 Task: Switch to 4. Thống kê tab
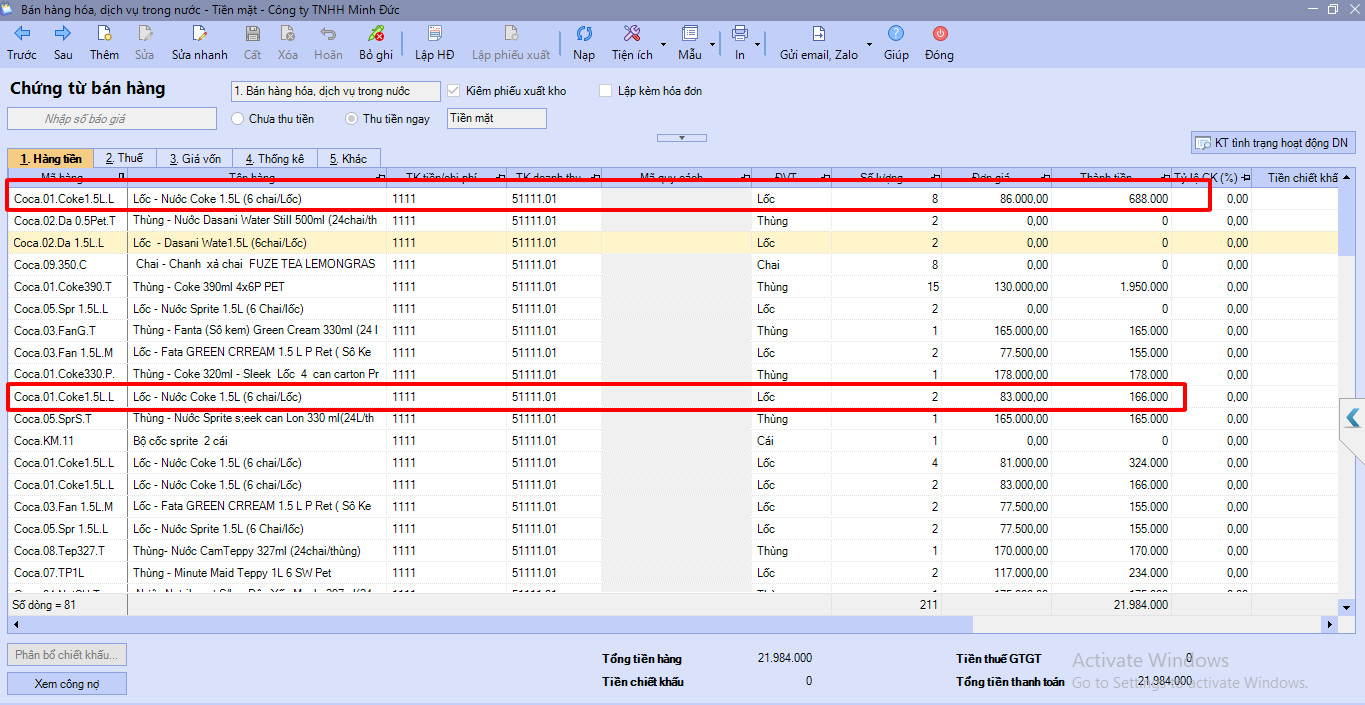pos(275,159)
